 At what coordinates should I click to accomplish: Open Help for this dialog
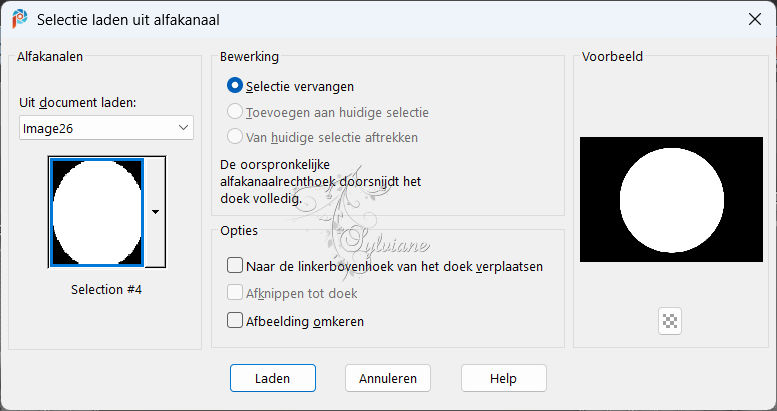[x=503, y=378]
